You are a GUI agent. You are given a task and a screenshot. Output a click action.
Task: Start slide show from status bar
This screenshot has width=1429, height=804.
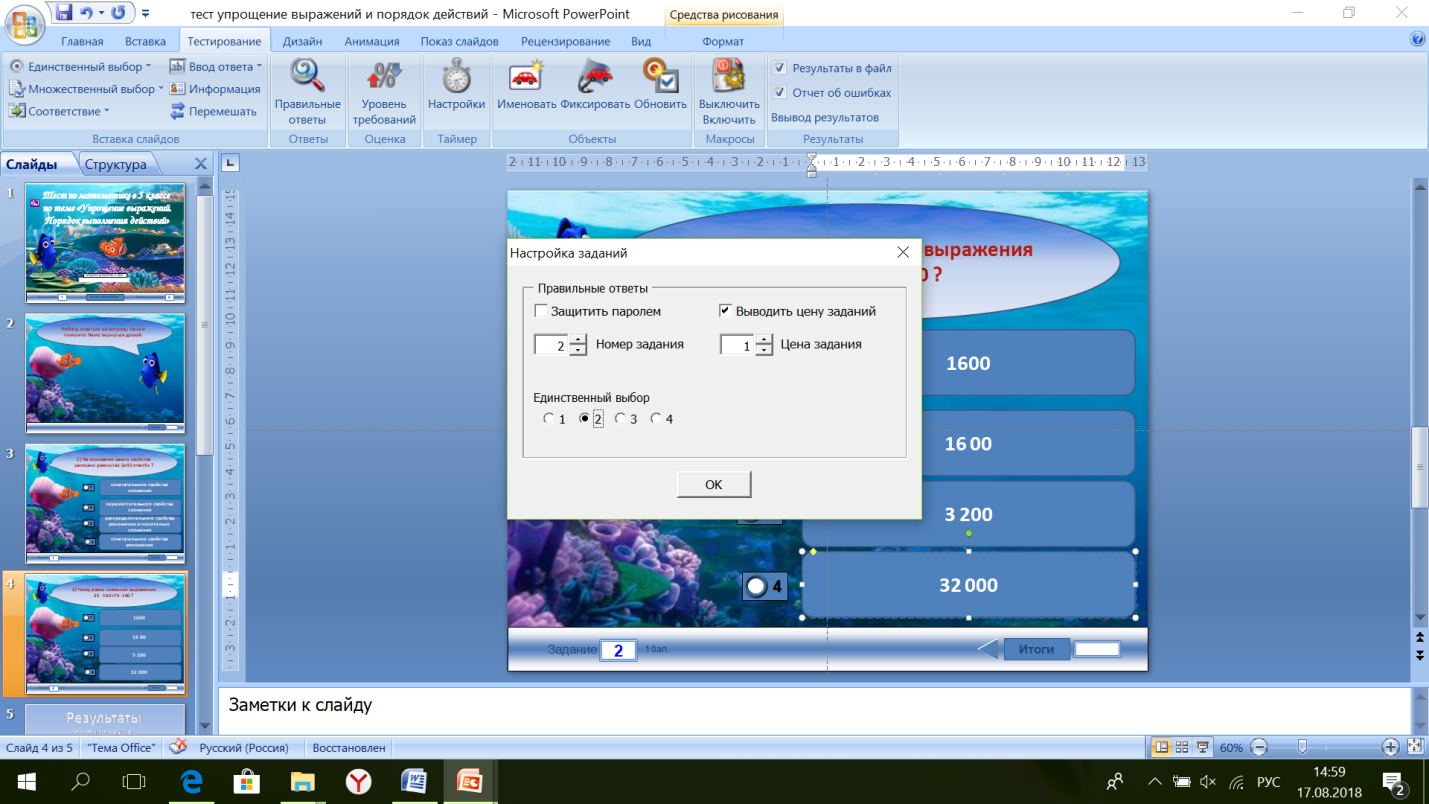pos(1201,747)
